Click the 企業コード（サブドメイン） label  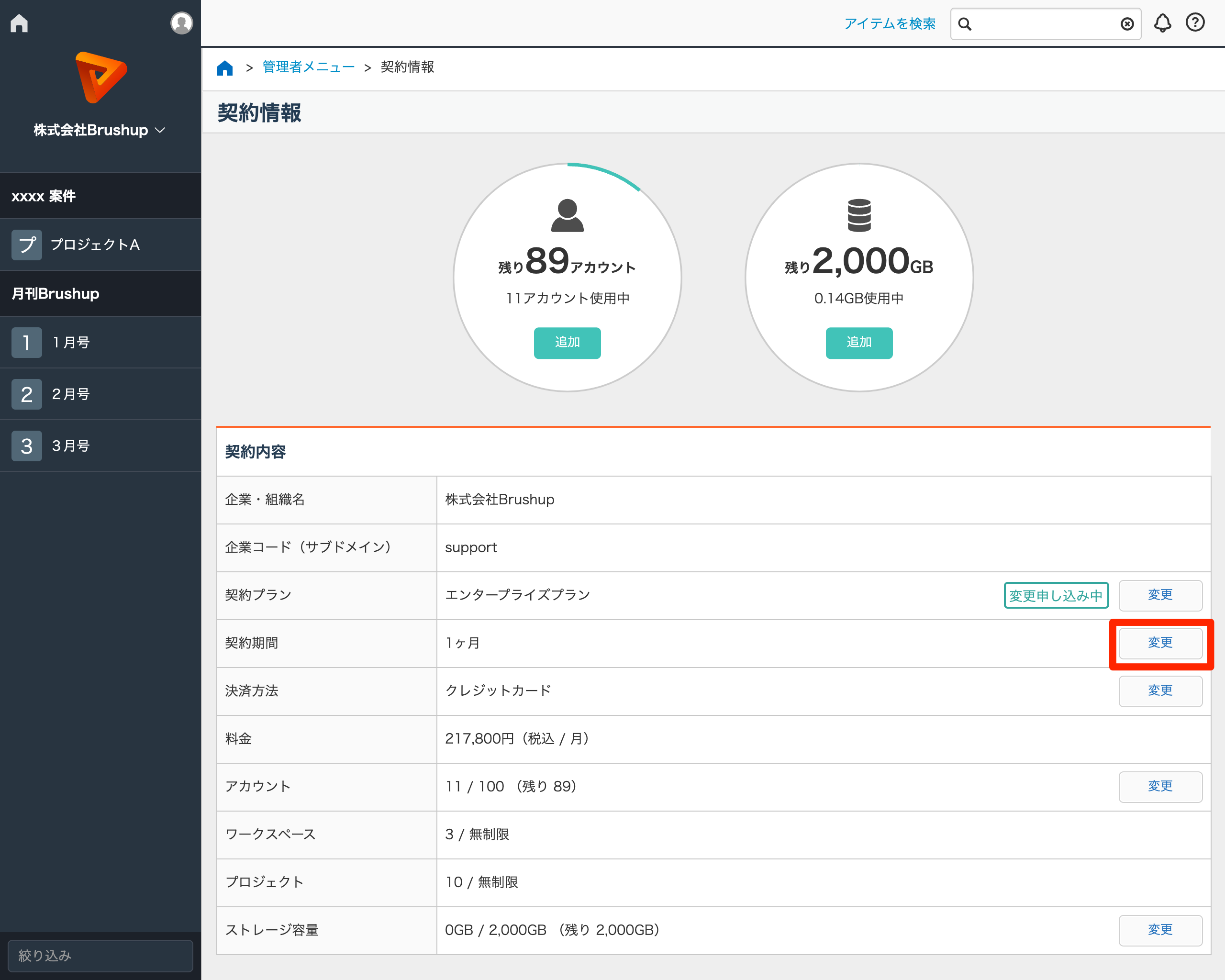click(x=309, y=547)
